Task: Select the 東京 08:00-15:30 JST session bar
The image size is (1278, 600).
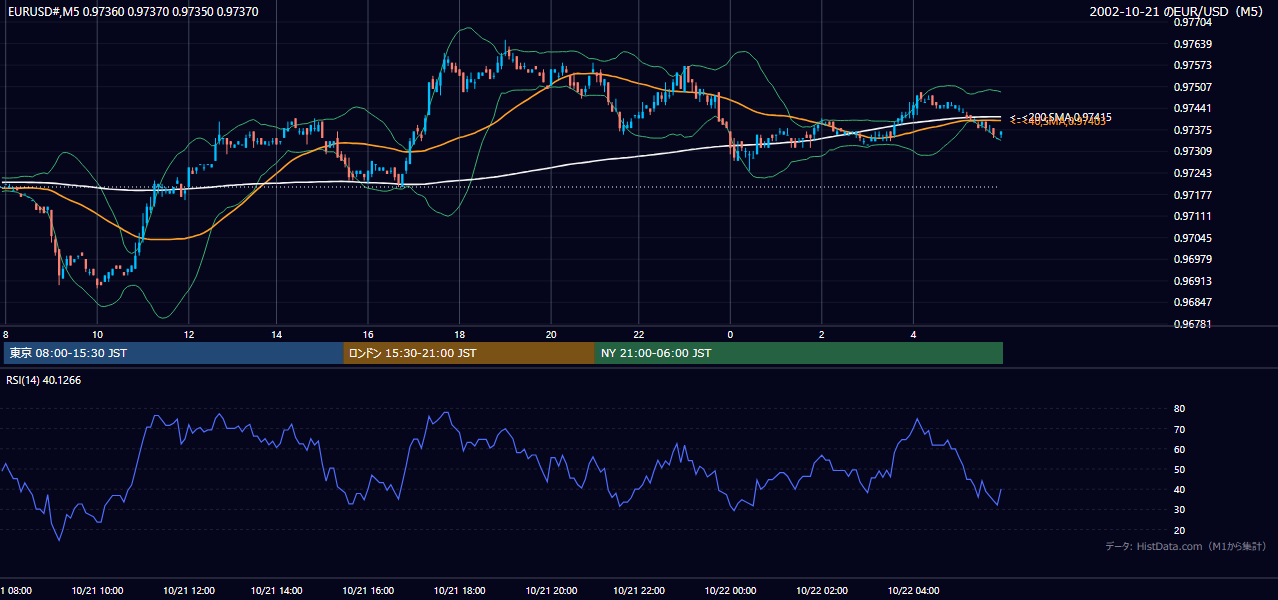Action: click(x=174, y=353)
